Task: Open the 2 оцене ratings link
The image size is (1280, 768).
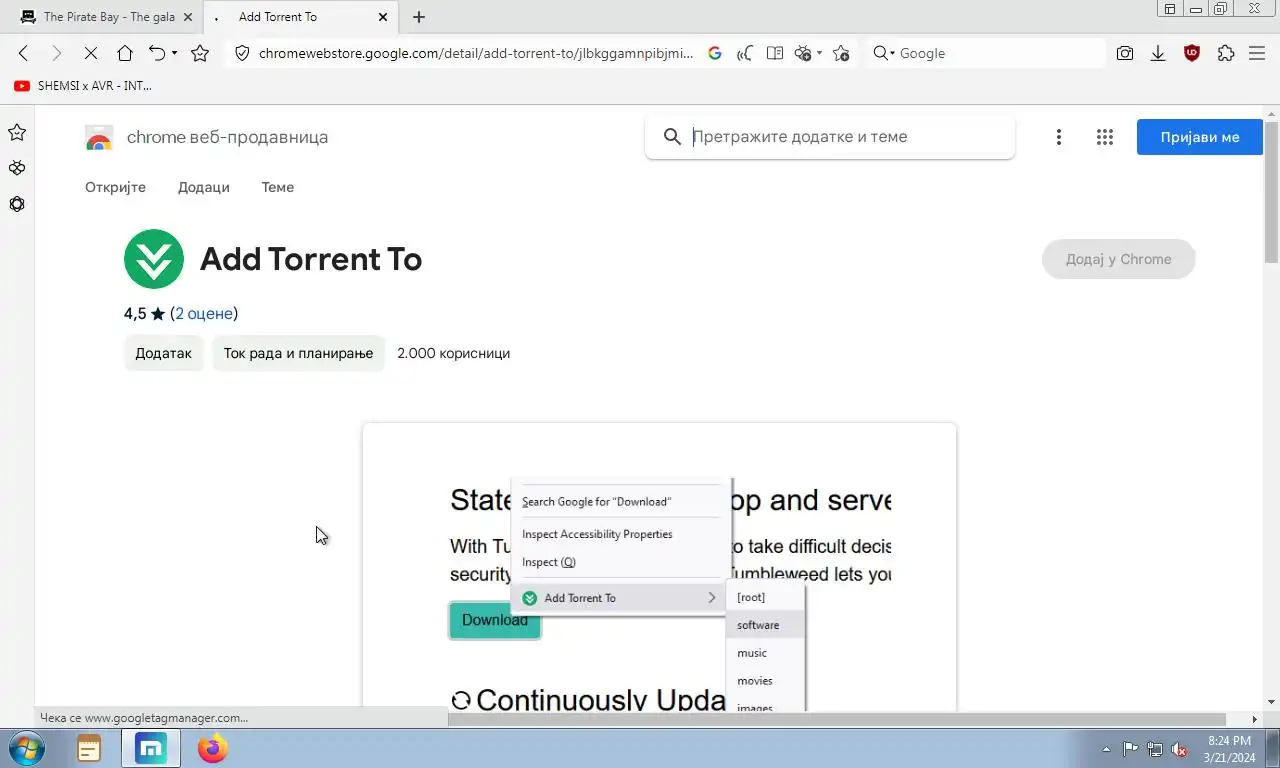Action: [204, 313]
